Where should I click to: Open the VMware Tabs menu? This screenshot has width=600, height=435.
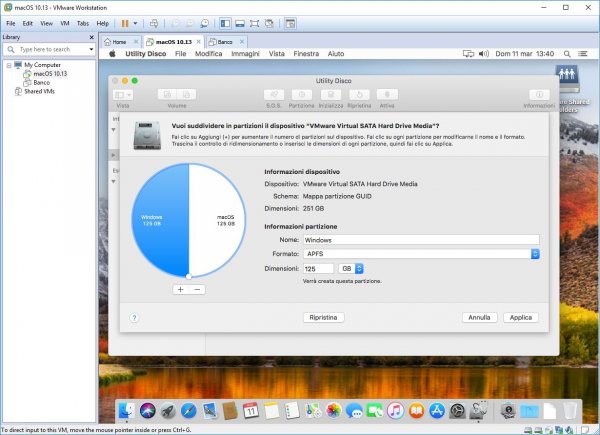coord(83,24)
